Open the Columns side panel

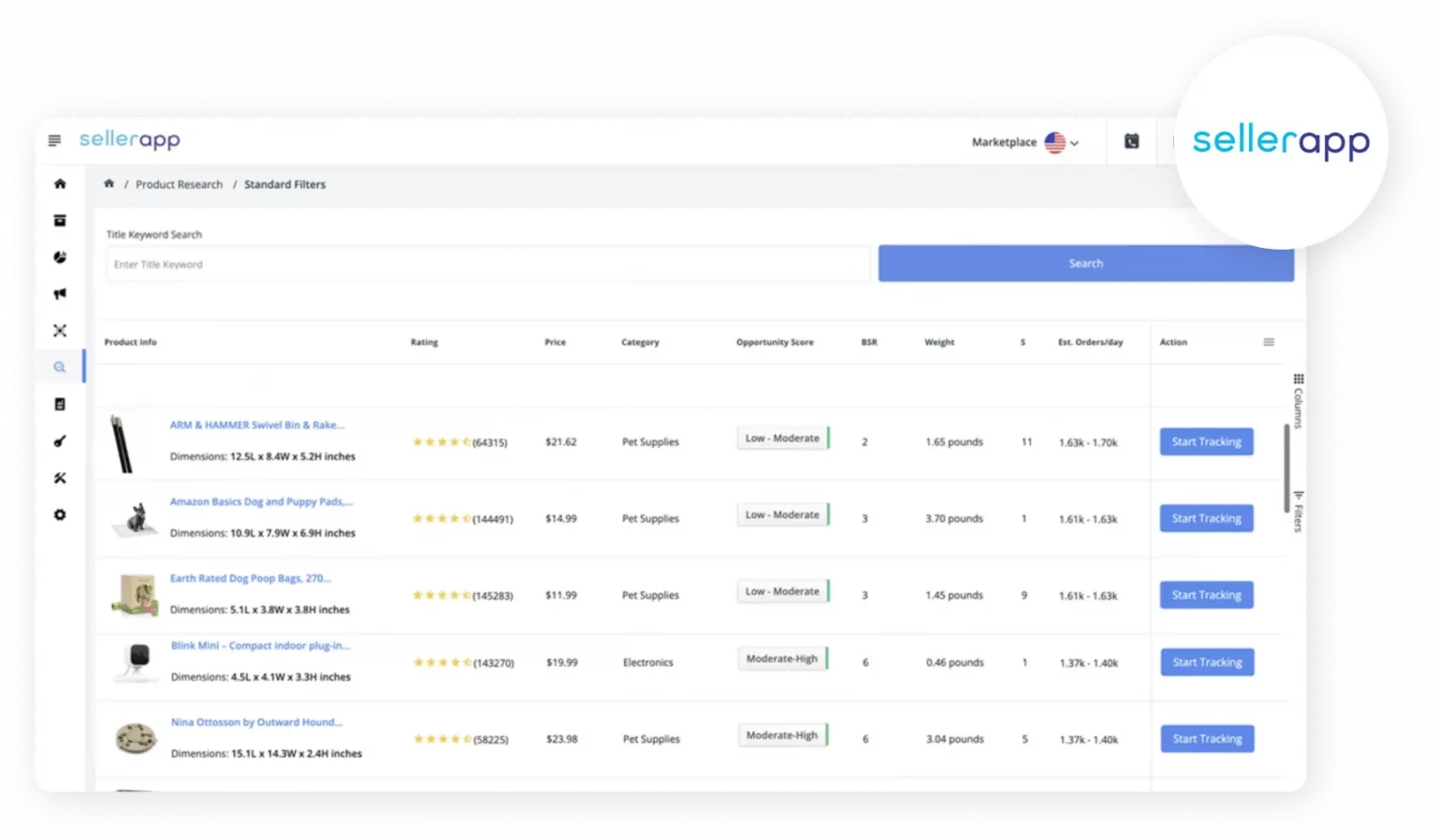[x=1299, y=401]
